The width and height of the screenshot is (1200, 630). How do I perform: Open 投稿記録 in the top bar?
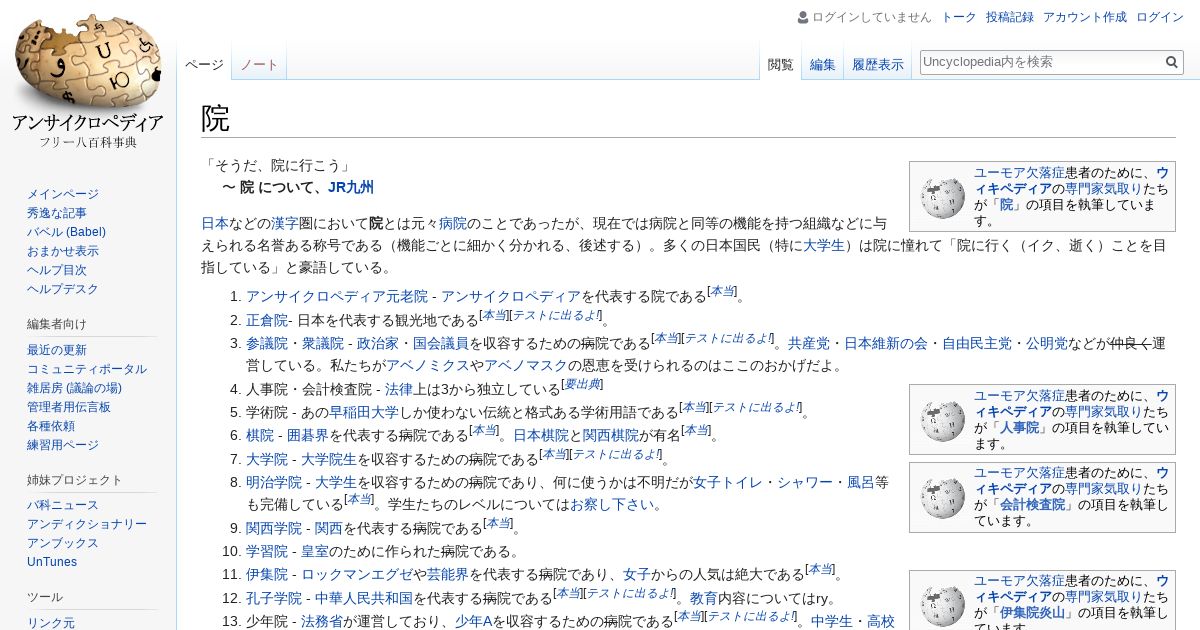click(x=1010, y=17)
